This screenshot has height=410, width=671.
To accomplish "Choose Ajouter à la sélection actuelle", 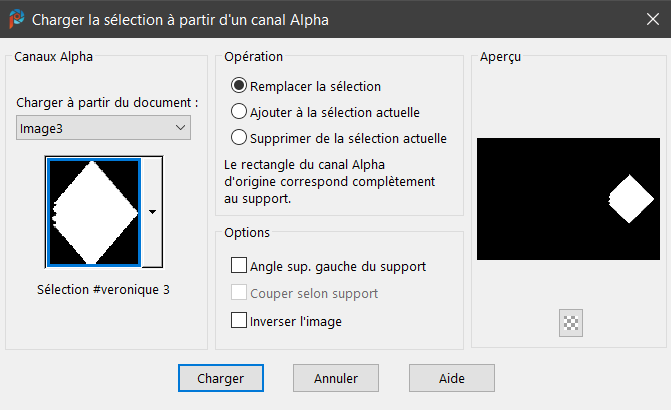I will 239,112.
